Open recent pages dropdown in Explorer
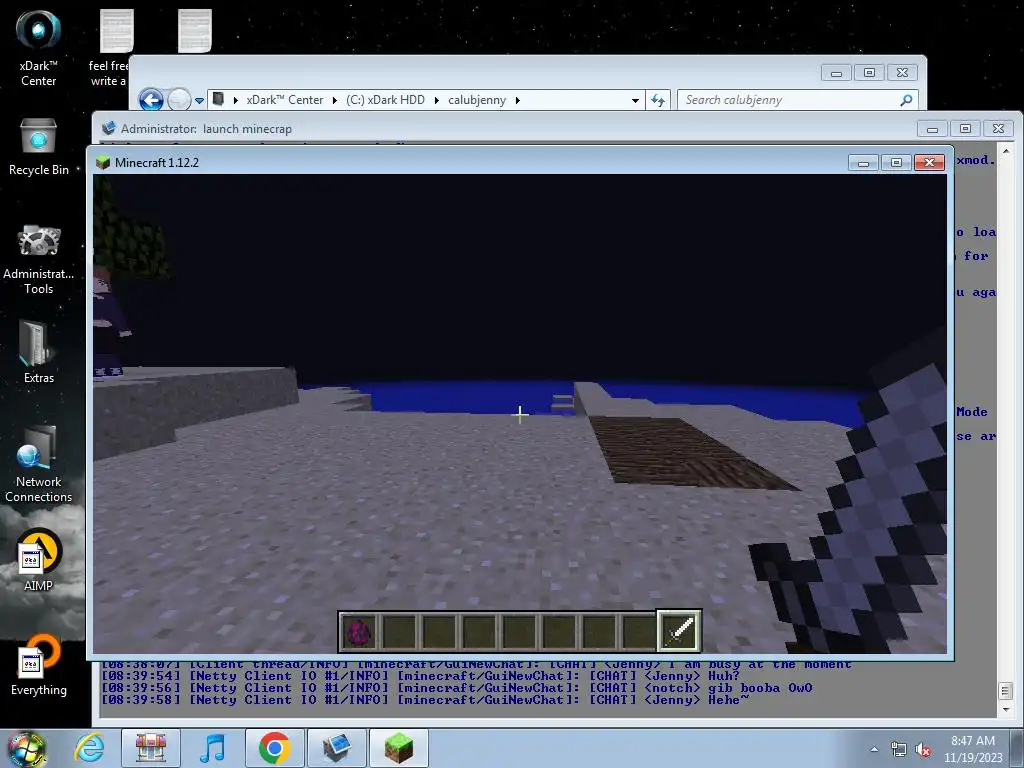This screenshot has height=768, width=1024. coord(199,101)
